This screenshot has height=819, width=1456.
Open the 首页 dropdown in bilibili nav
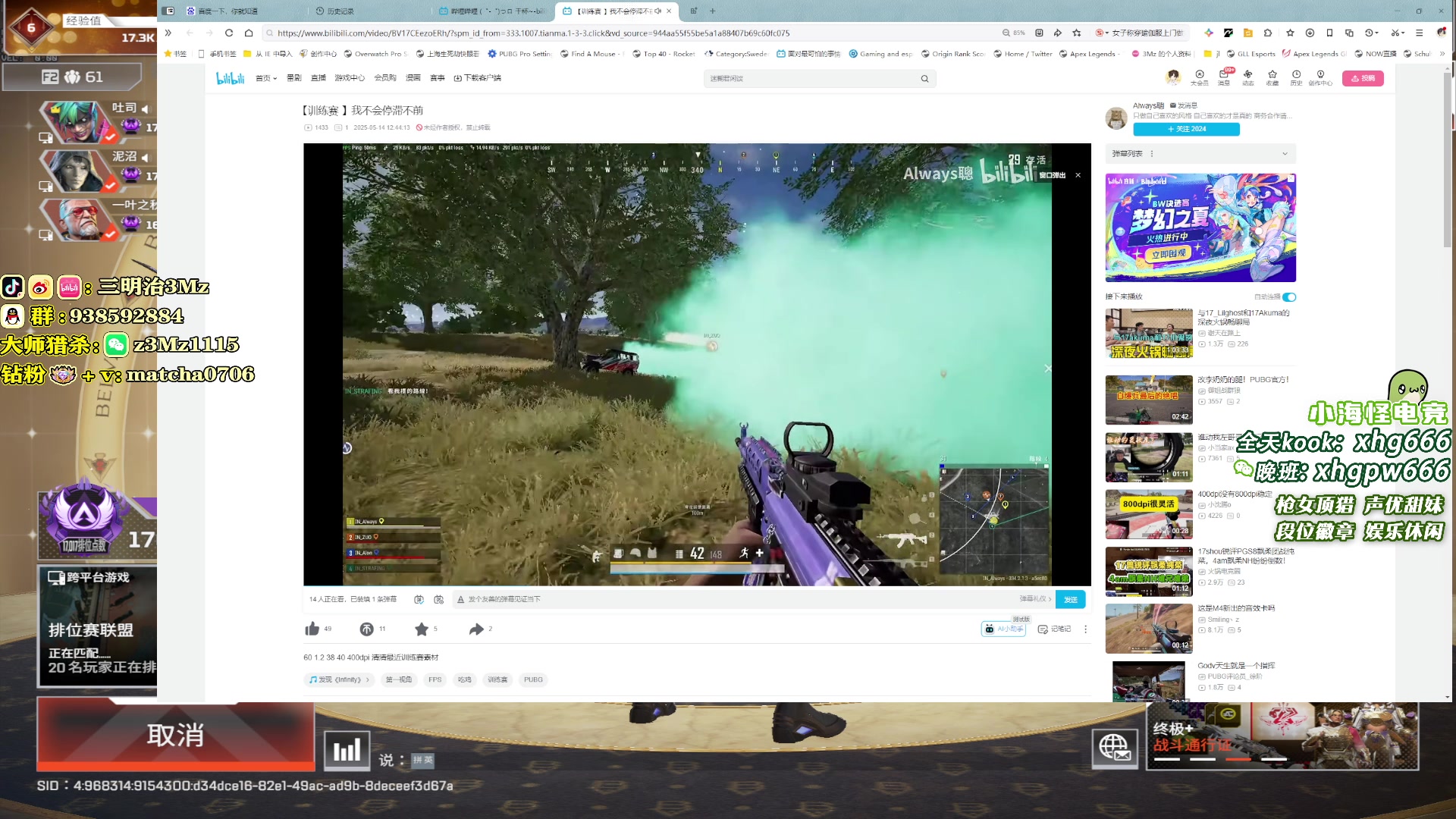click(266, 78)
